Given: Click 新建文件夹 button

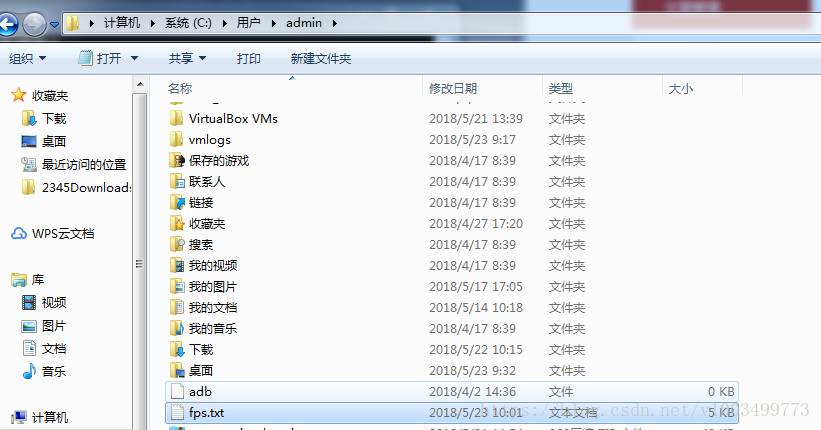Looking at the screenshot, I should click(x=320, y=59).
